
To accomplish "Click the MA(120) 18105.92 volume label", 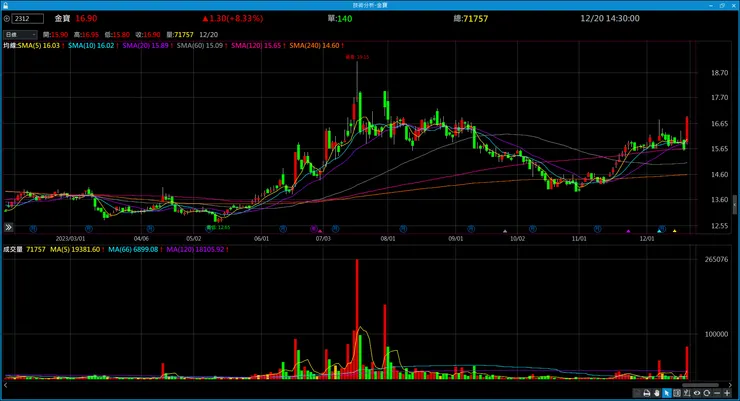I will pos(197,250).
